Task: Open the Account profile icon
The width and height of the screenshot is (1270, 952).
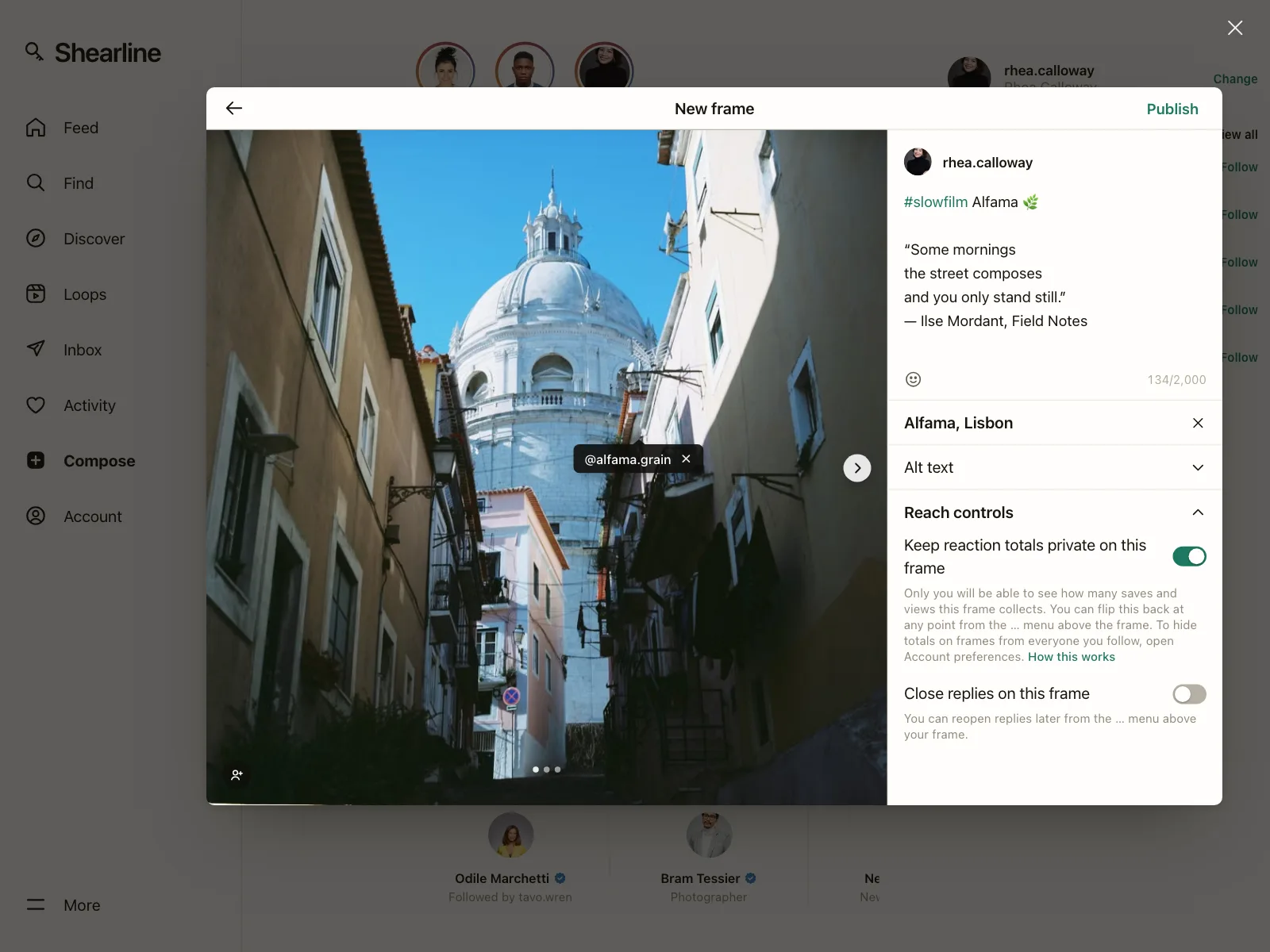Action: tap(36, 516)
